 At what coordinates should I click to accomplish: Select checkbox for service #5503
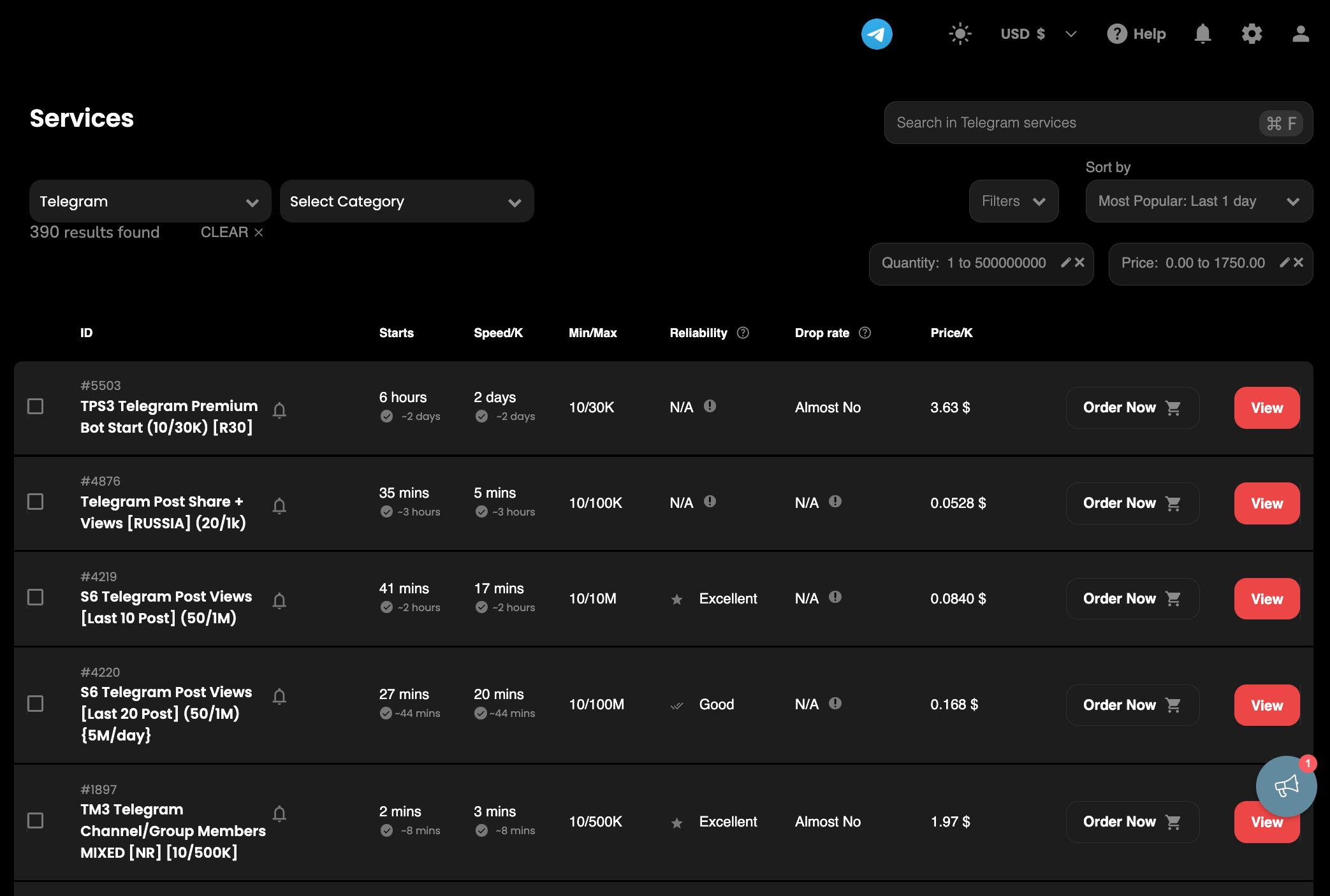pyautogui.click(x=36, y=407)
